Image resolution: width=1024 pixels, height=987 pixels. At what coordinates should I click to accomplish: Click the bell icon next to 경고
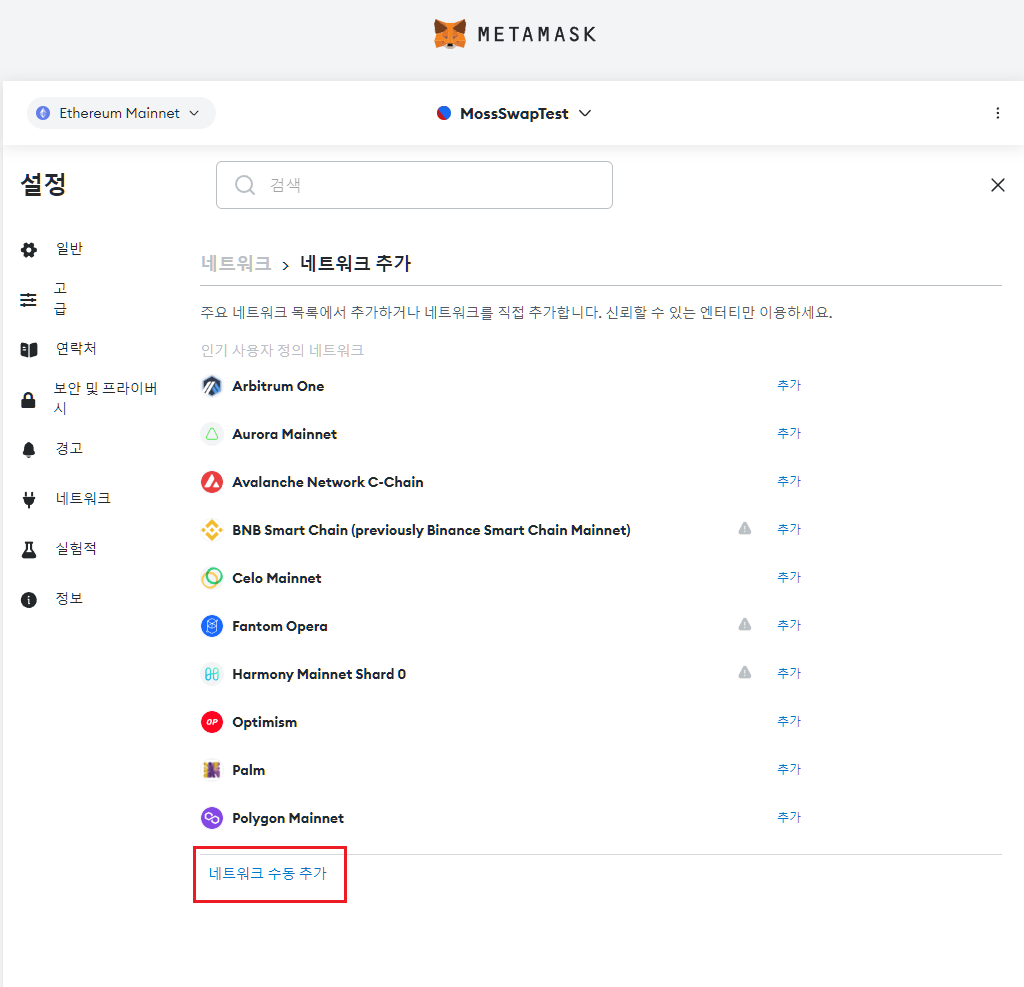(29, 449)
